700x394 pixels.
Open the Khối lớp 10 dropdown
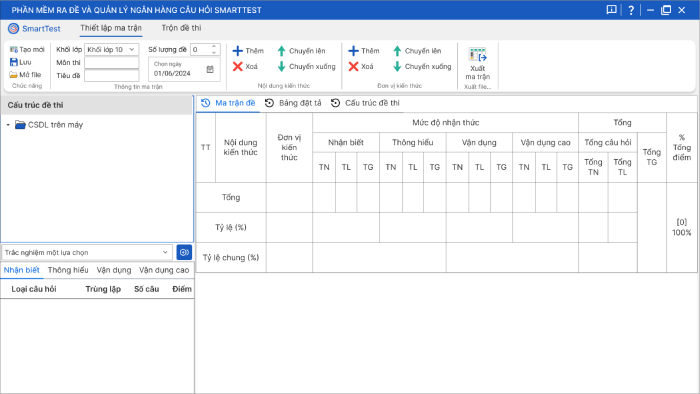[112, 50]
